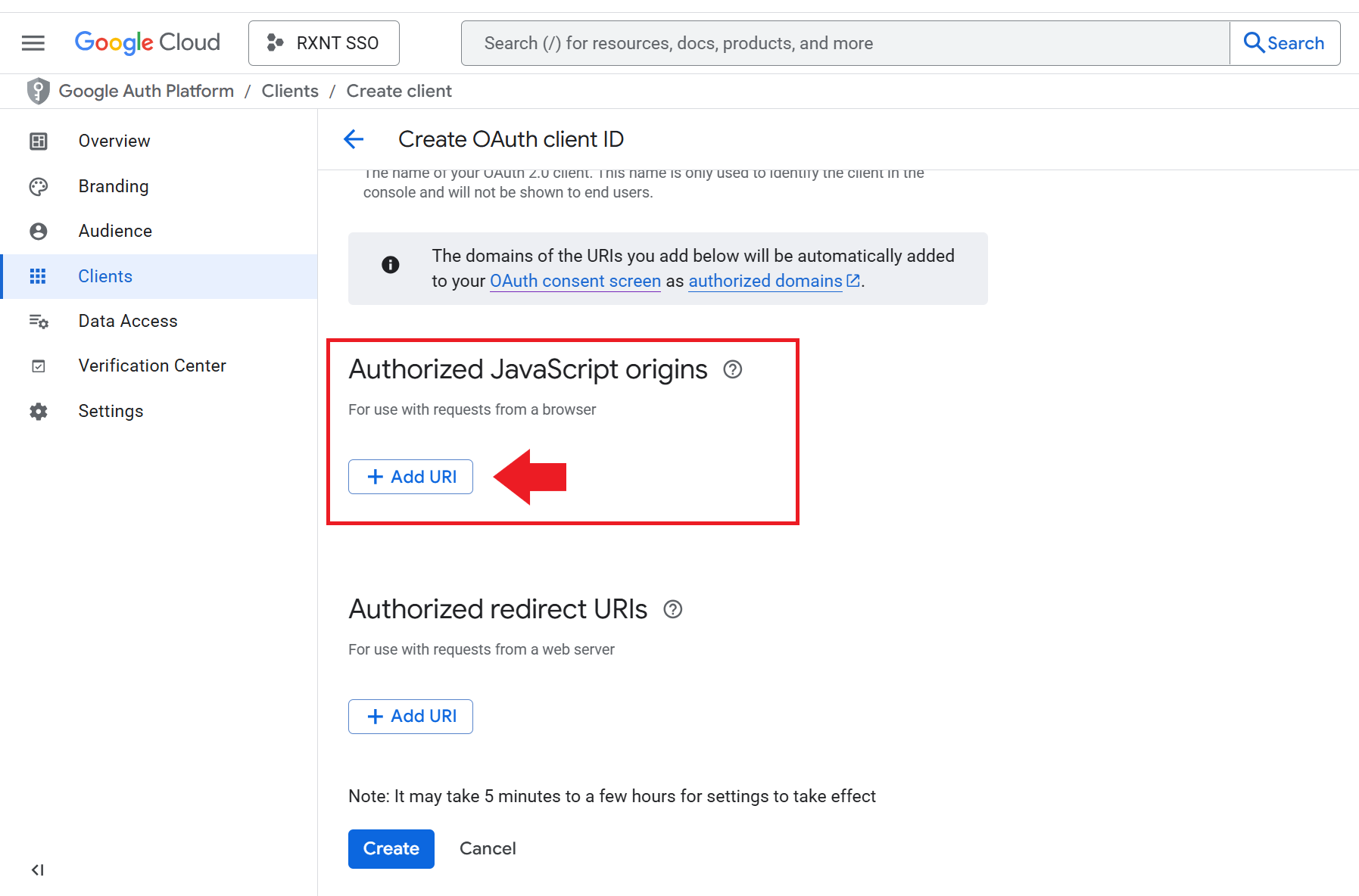1359x896 pixels.
Task: Open the main hamburger navigation menu
Action: (x=33, y=43)
